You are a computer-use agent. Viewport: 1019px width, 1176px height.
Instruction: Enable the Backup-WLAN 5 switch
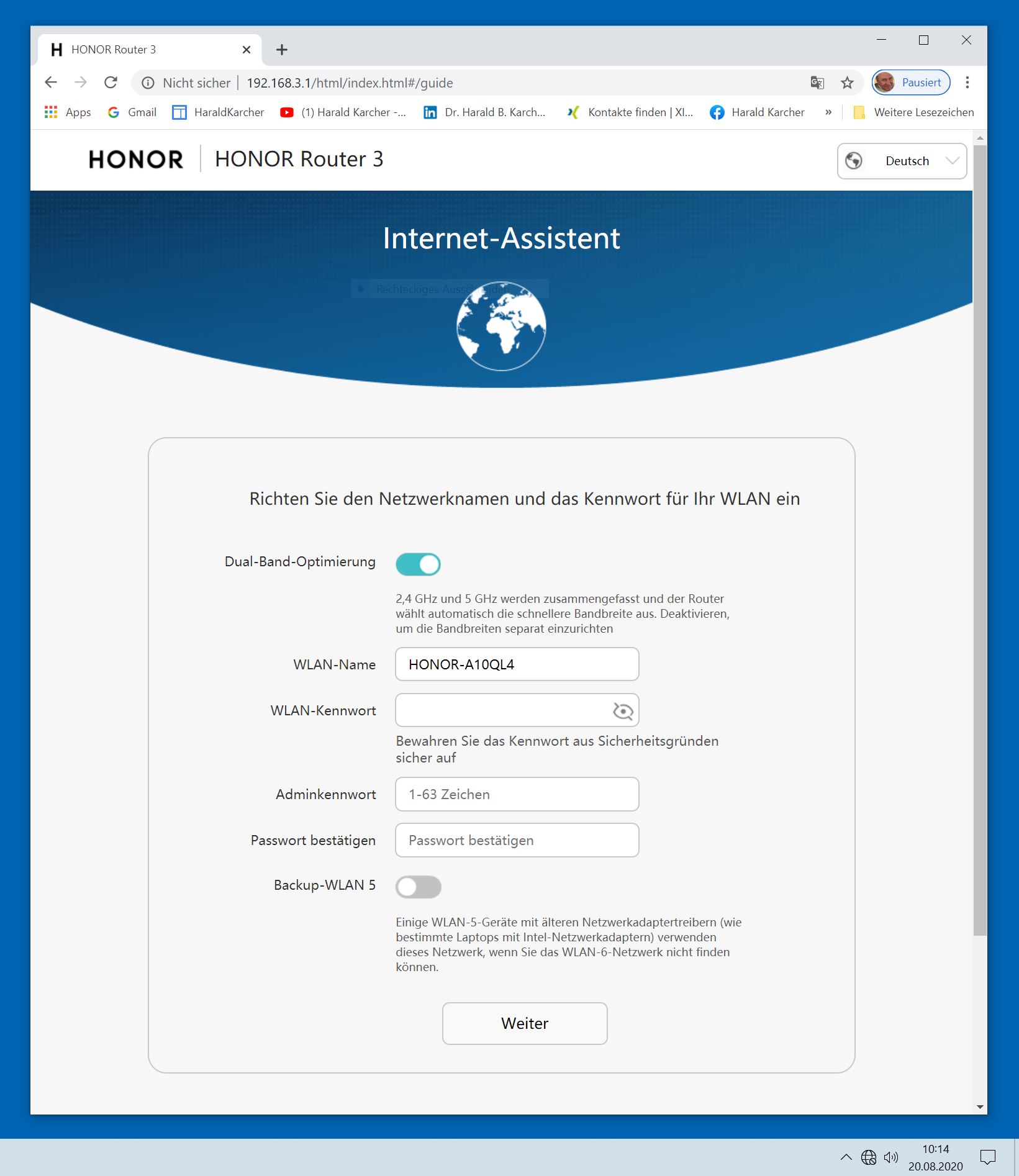tap(419, 887)
